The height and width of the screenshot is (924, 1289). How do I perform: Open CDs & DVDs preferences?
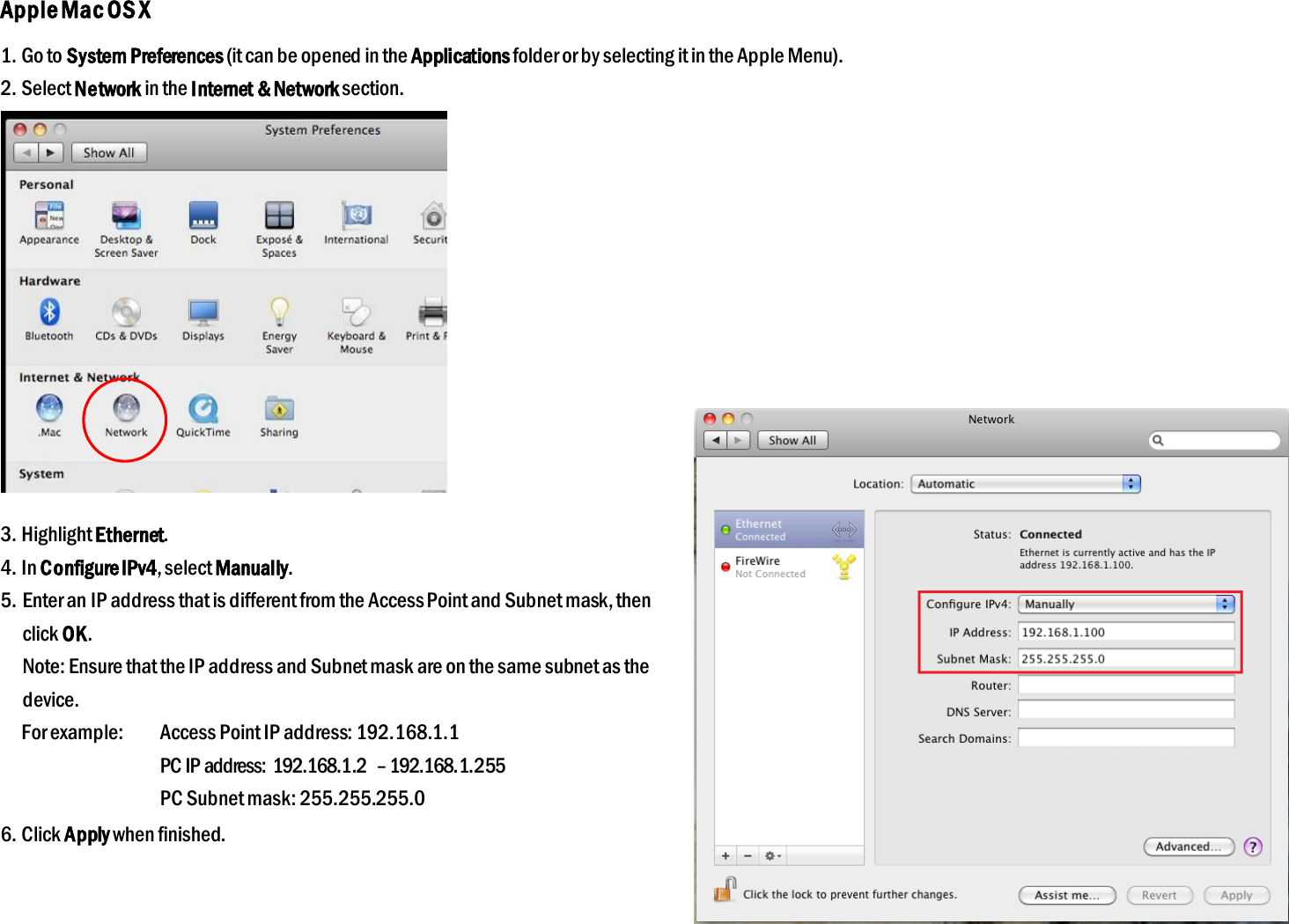126,312
